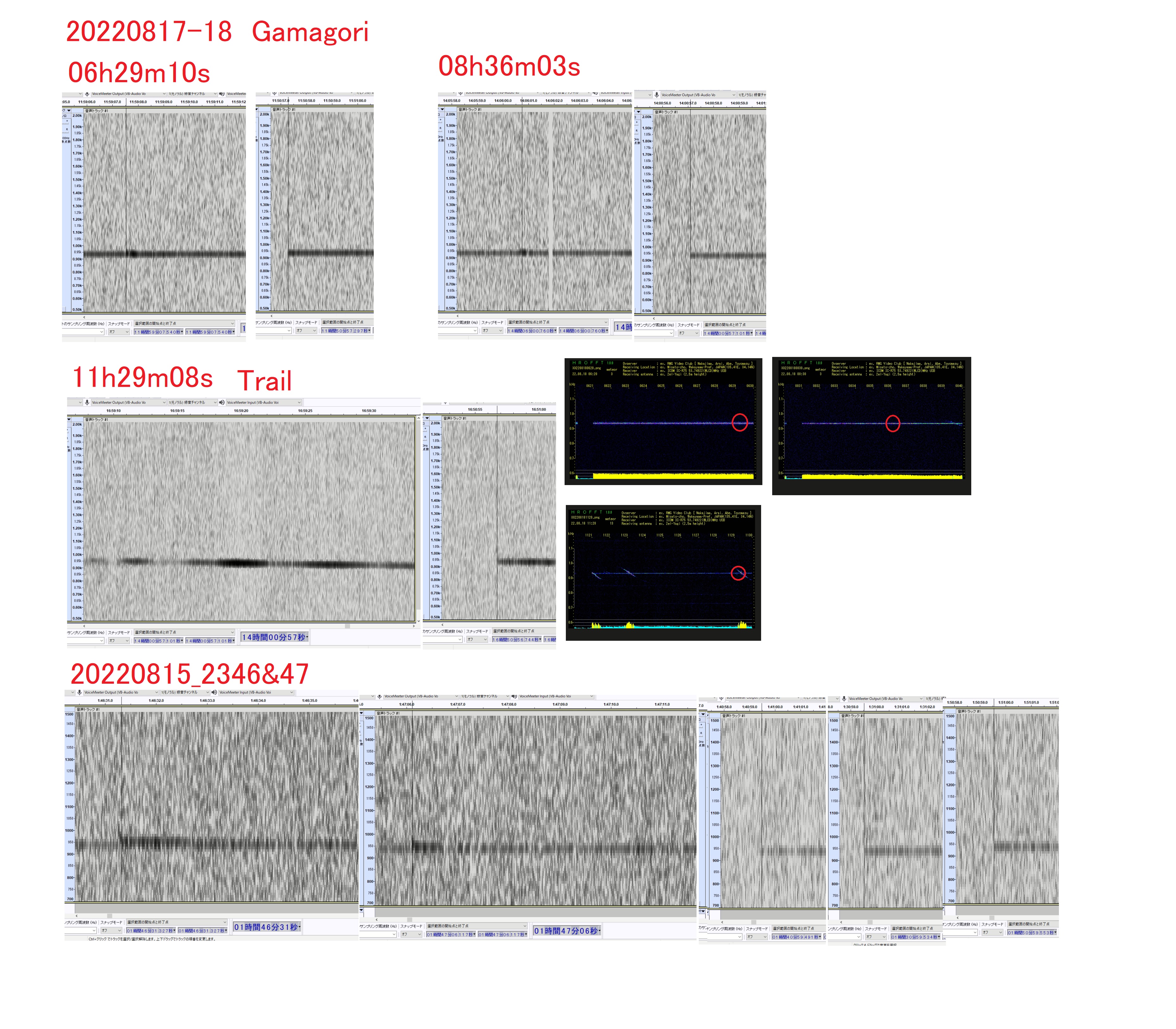
Task: Click the 16:59:20 mark on the timeline ruler
Action: (x=241, y=411)
